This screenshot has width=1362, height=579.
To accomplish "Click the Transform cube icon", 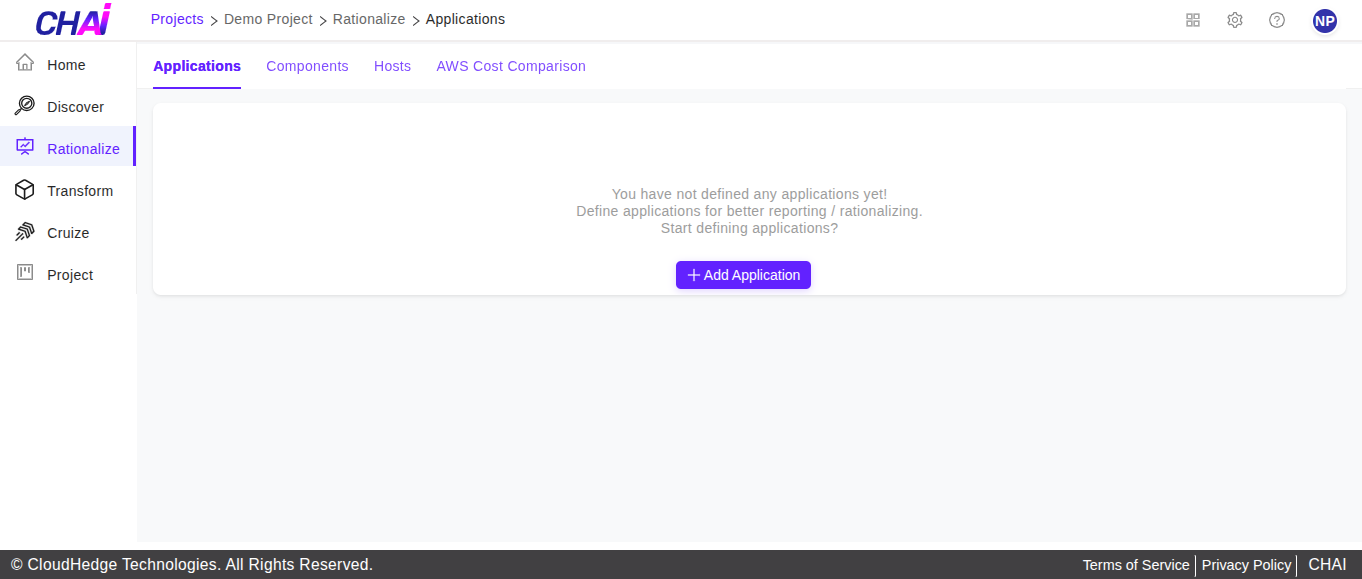I will [25, 190].
